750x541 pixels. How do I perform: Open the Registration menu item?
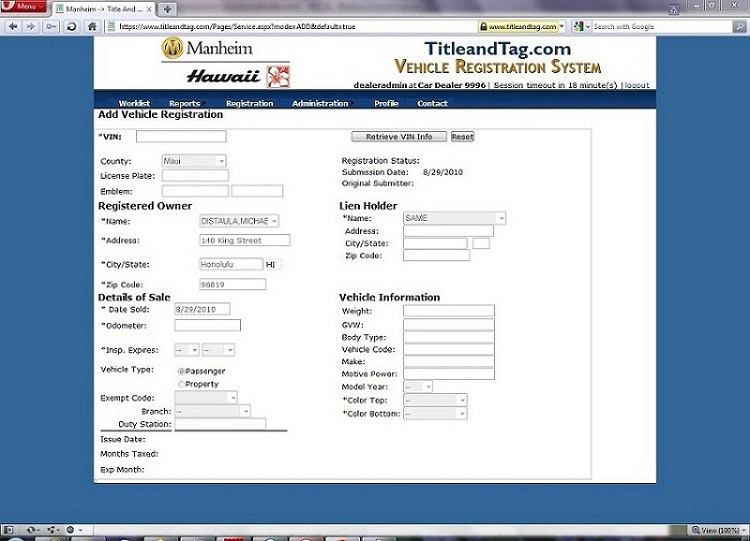tap(249, 103)
